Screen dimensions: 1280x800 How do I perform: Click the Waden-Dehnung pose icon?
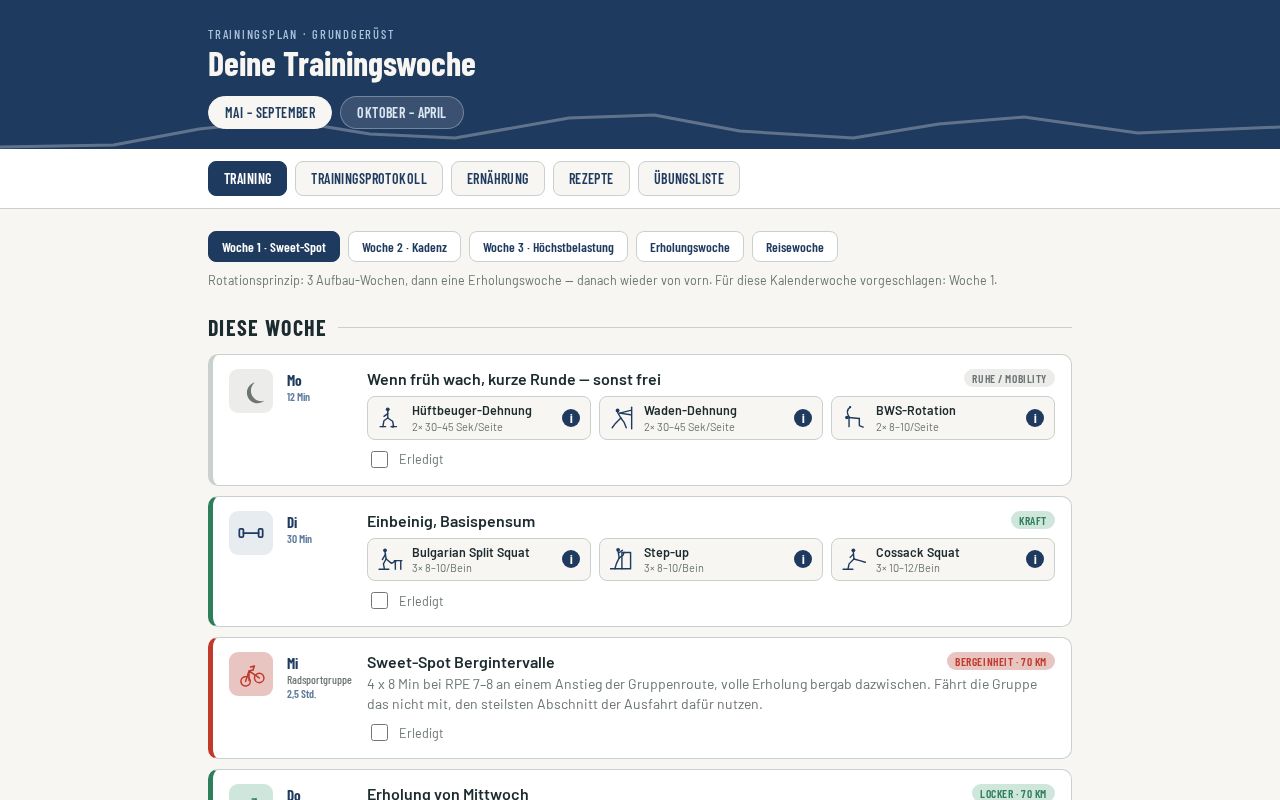(x=622, y=418)
